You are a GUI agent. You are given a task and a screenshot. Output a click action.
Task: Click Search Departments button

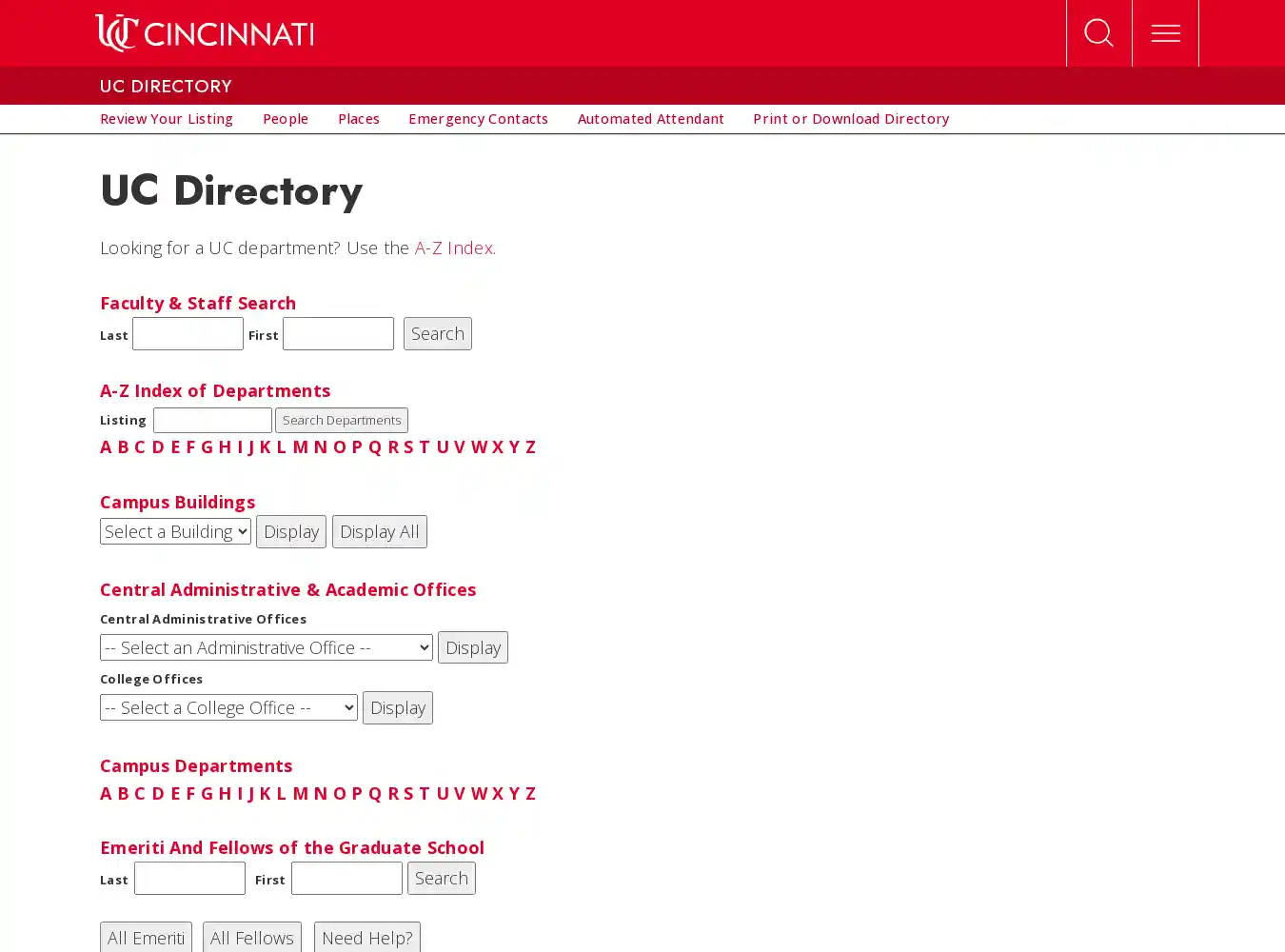click(342, 420)
